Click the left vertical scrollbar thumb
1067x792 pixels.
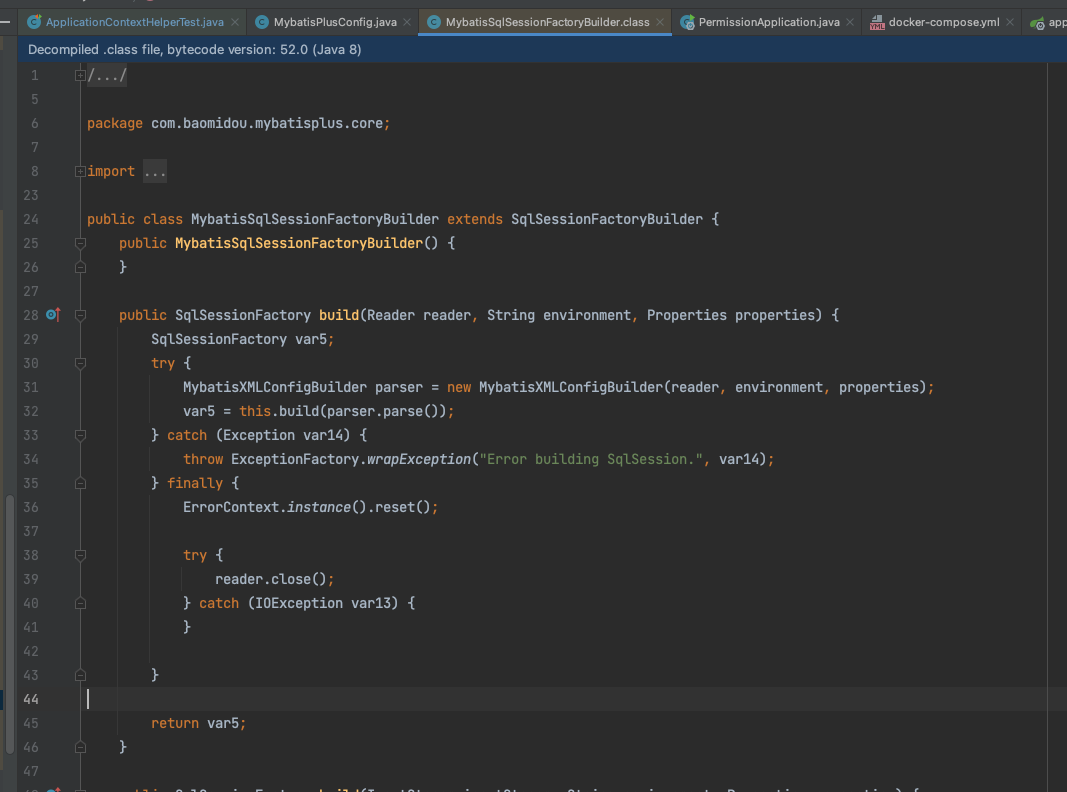[x=10, y=625]
